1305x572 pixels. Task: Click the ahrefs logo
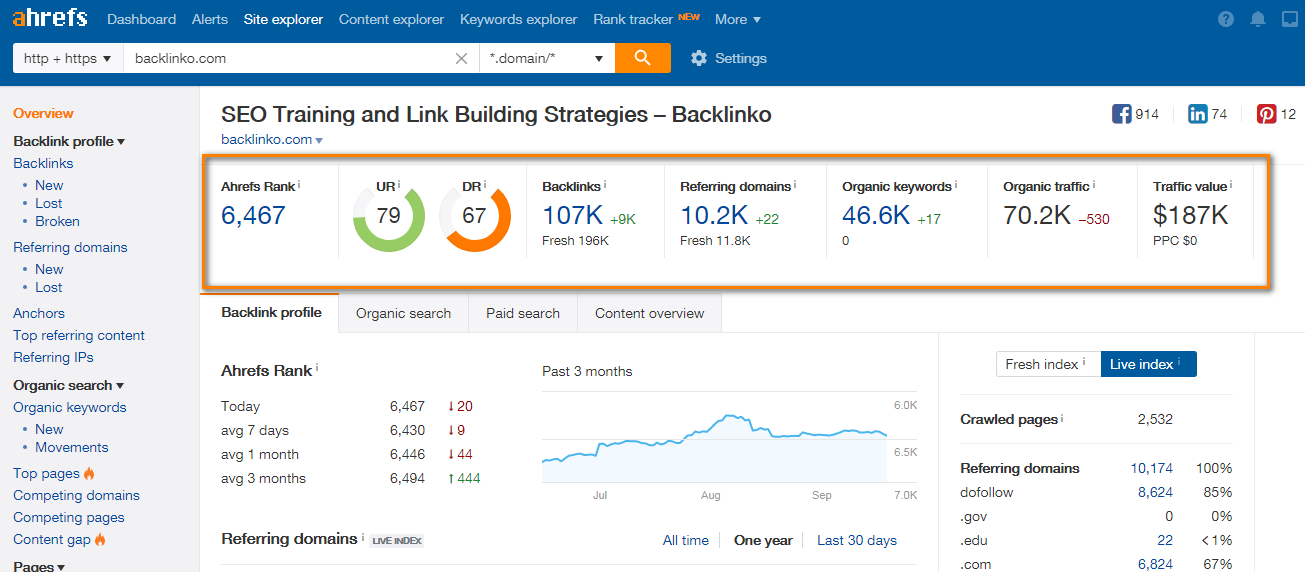coord(50,18)
